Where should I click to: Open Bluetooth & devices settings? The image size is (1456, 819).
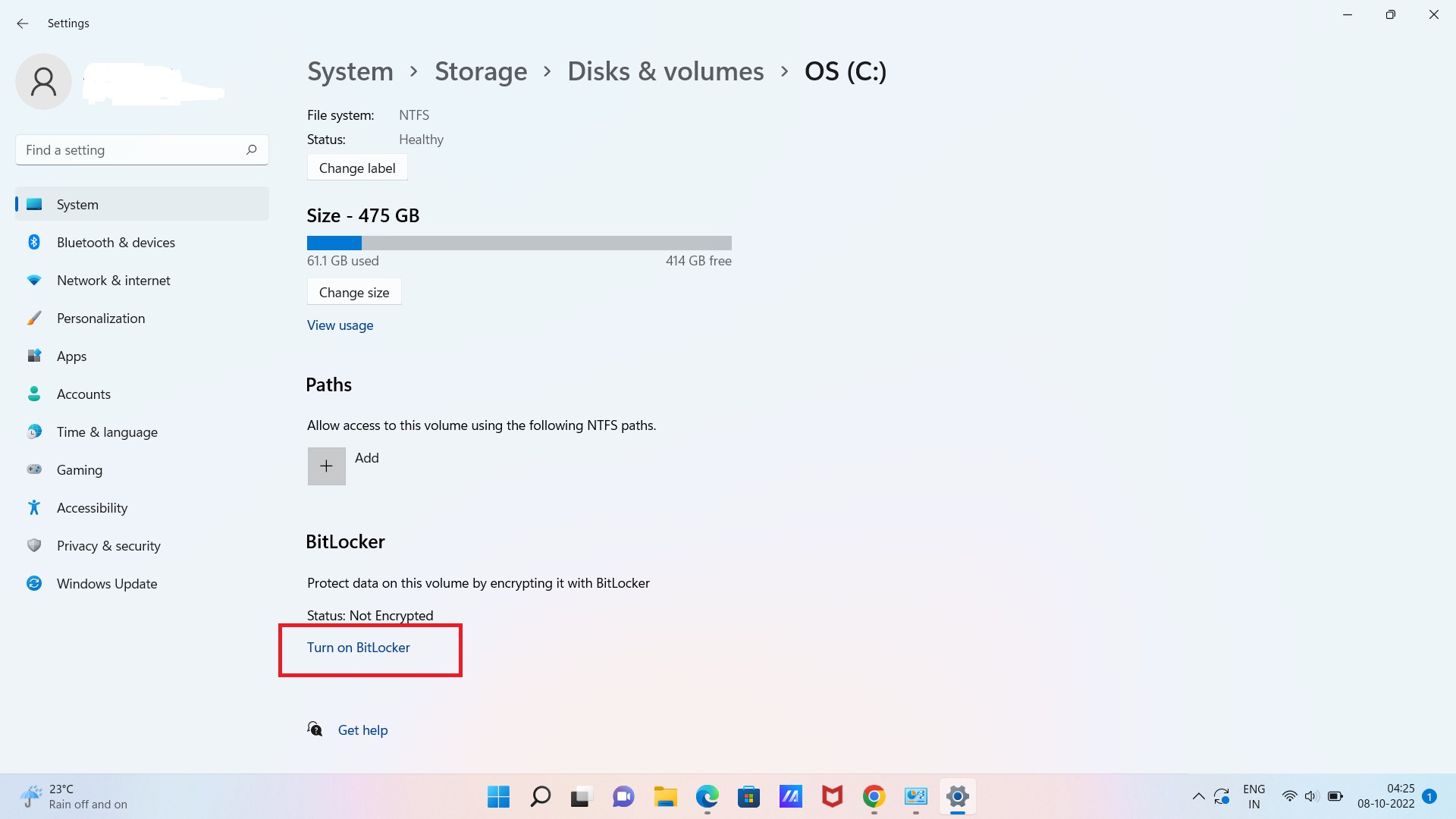(x=116, y=242)
